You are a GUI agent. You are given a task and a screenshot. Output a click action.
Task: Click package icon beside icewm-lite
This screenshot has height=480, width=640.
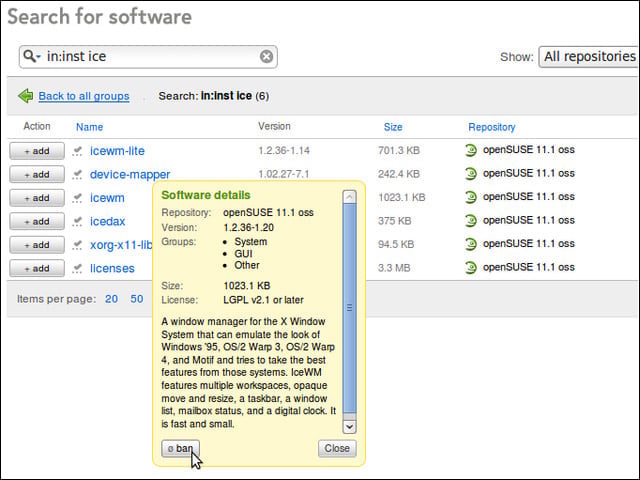pos(77,151)
